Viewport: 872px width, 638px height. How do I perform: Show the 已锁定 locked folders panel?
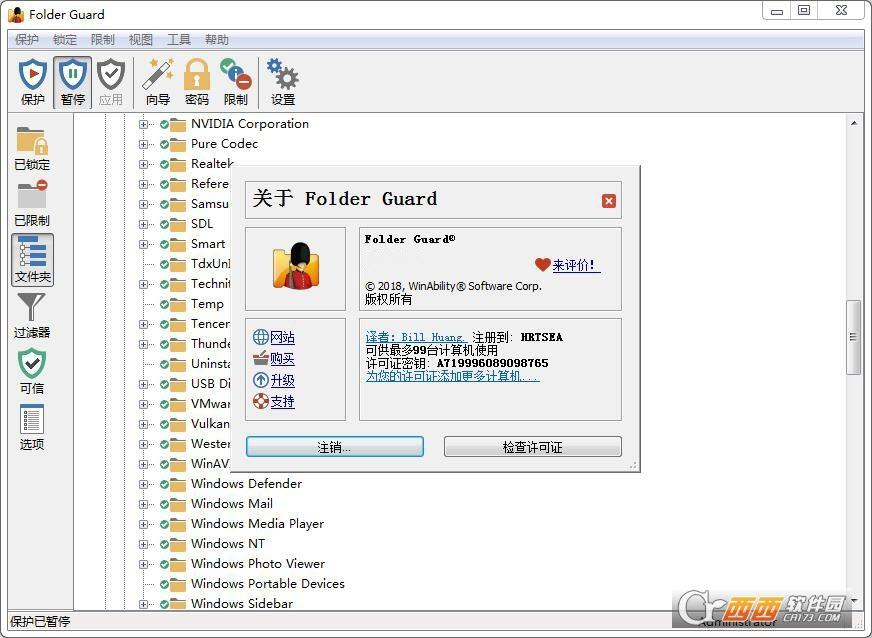[32, 150]
